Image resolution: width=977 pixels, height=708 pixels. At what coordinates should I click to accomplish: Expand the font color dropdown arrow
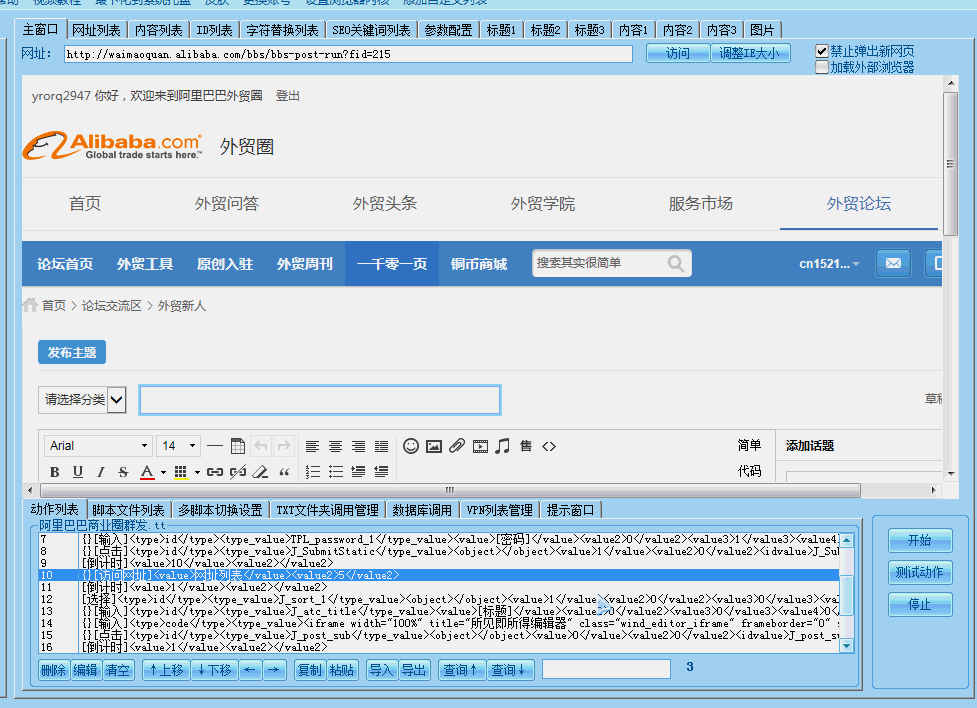coord(163,472)
